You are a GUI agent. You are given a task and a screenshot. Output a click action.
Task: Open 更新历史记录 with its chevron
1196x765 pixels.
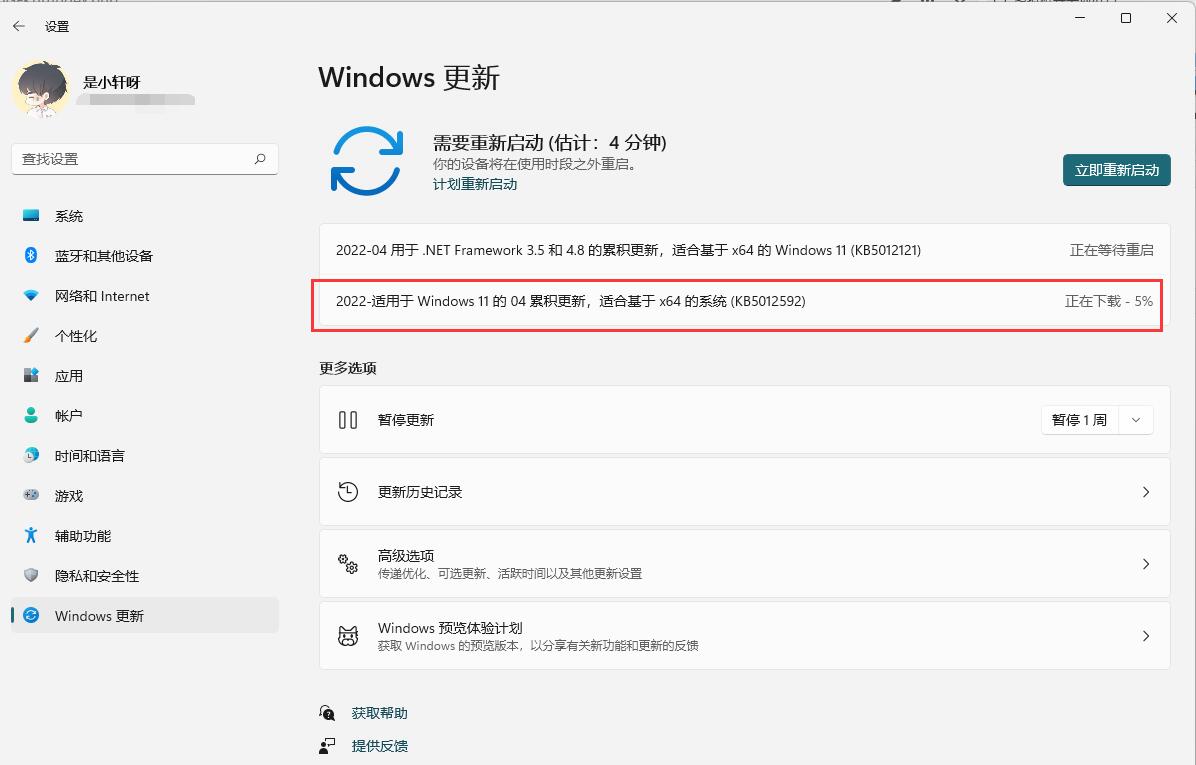point(1146,492)
